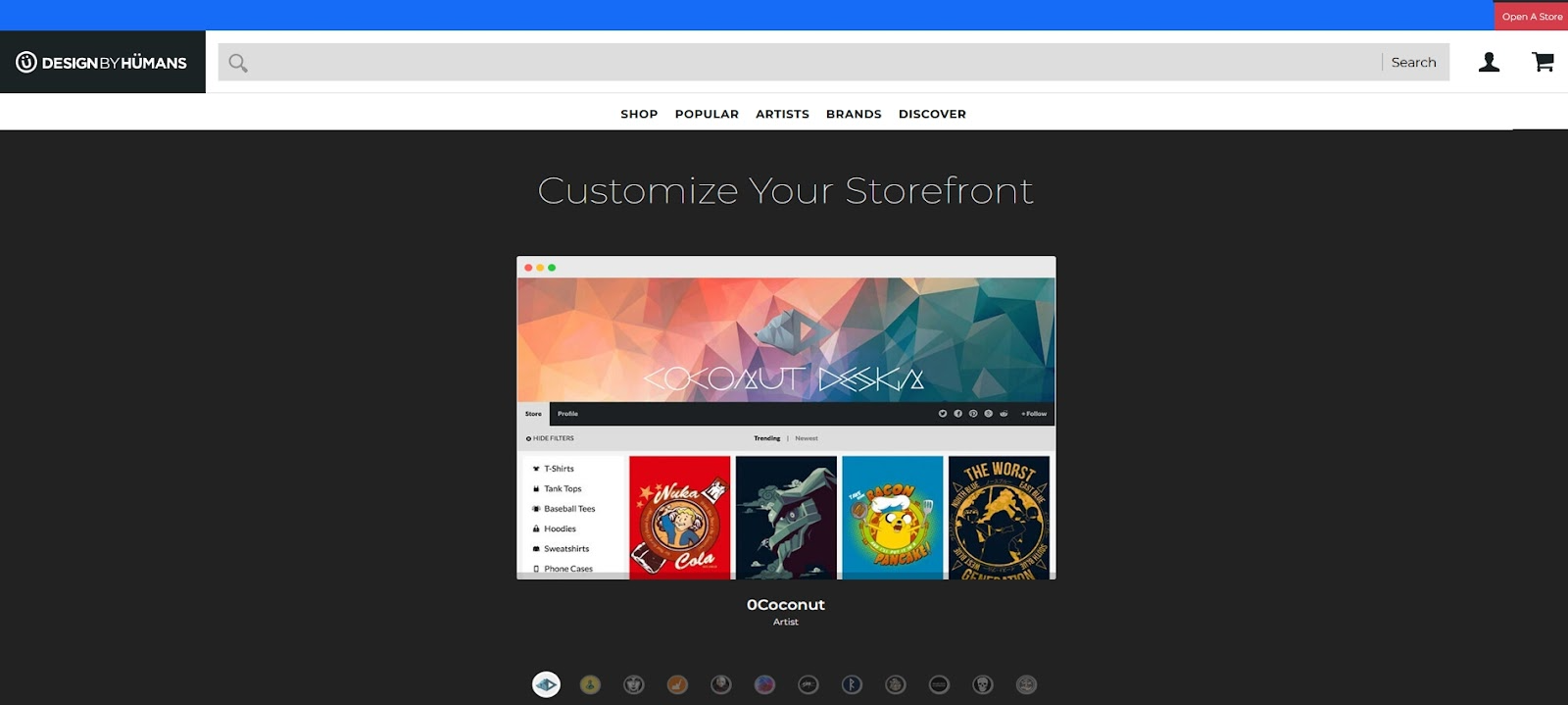Select the black avatar with white signature scribble

click(x=808, y=684)
